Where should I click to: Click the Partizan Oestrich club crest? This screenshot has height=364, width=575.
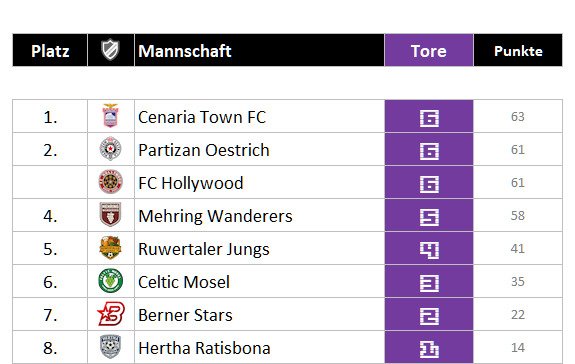click(x=110, y=149)
